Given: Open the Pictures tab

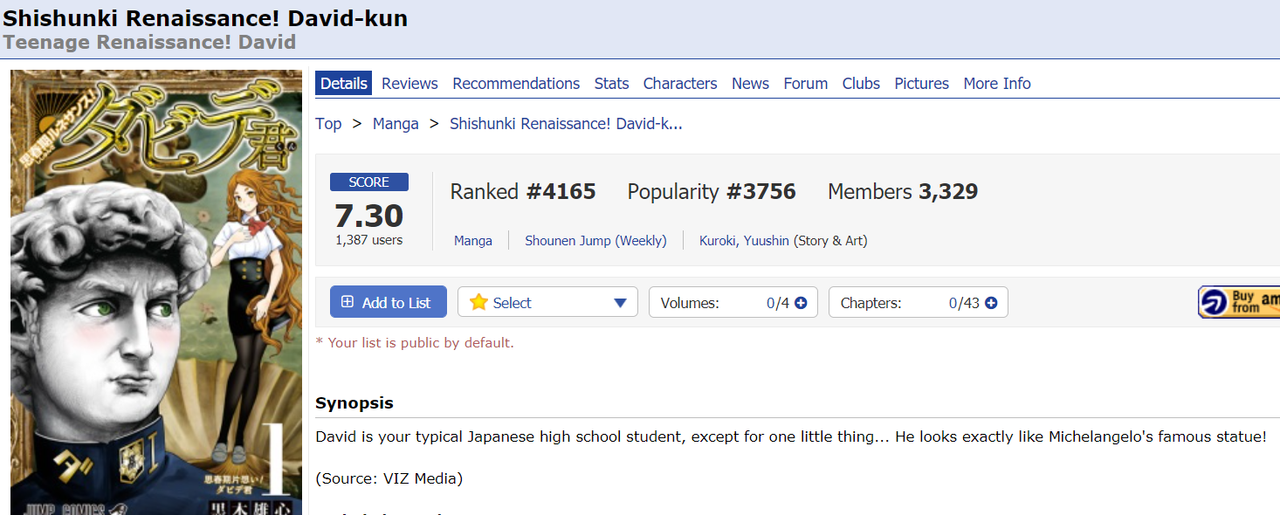Looking at the screenshot, I should 922,83.
